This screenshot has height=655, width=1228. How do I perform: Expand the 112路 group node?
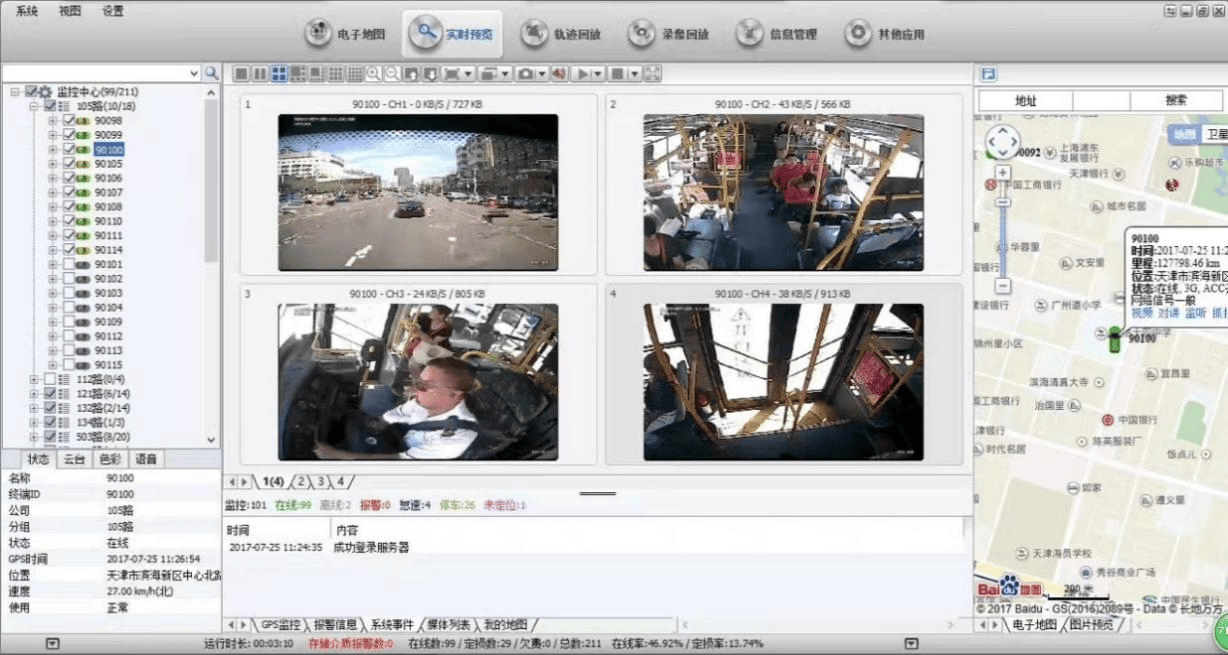[34, 379]
